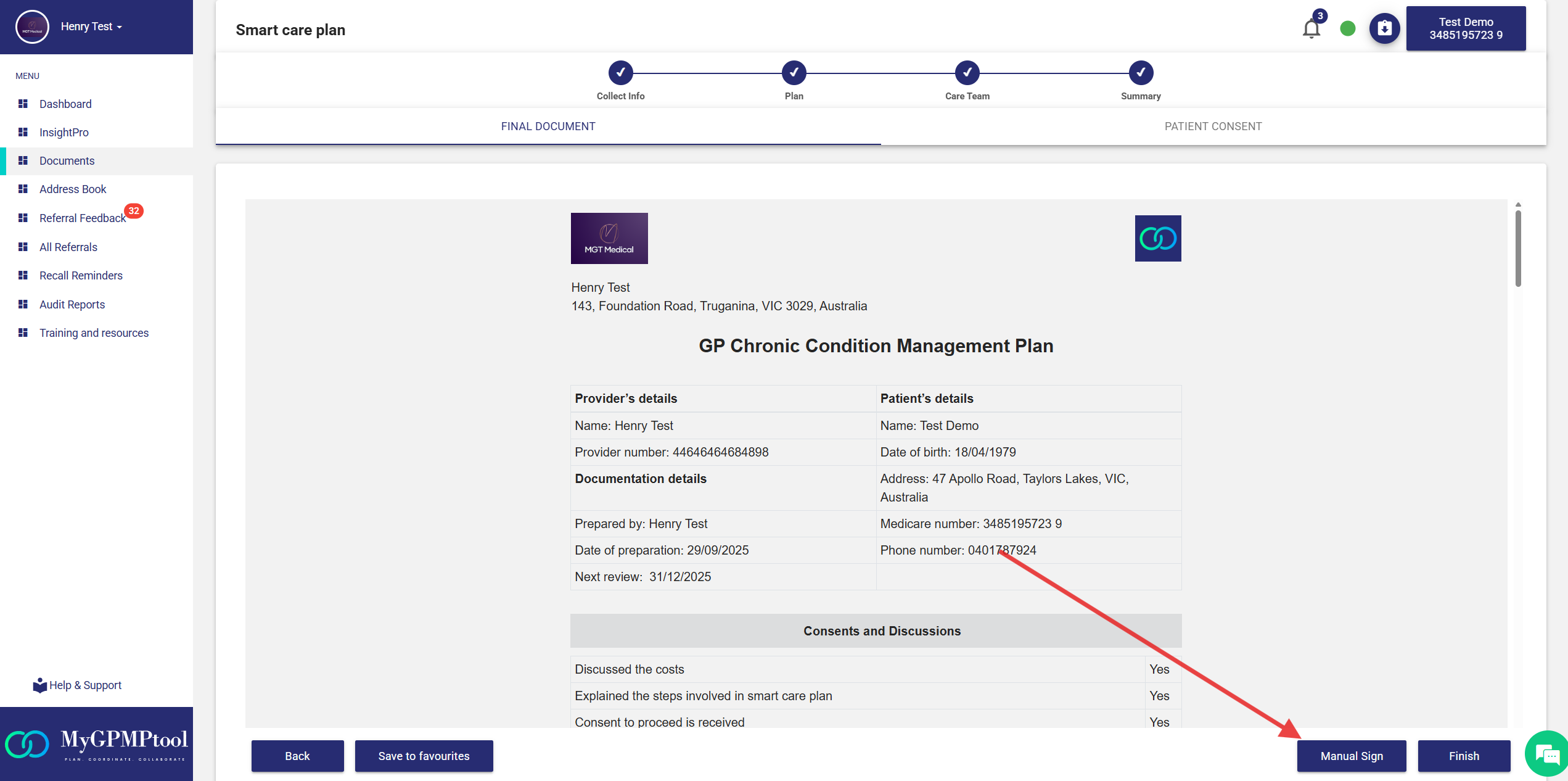Click the Help & Support icon
This screenshot has height=781, width=1568.
coord(40,685)
